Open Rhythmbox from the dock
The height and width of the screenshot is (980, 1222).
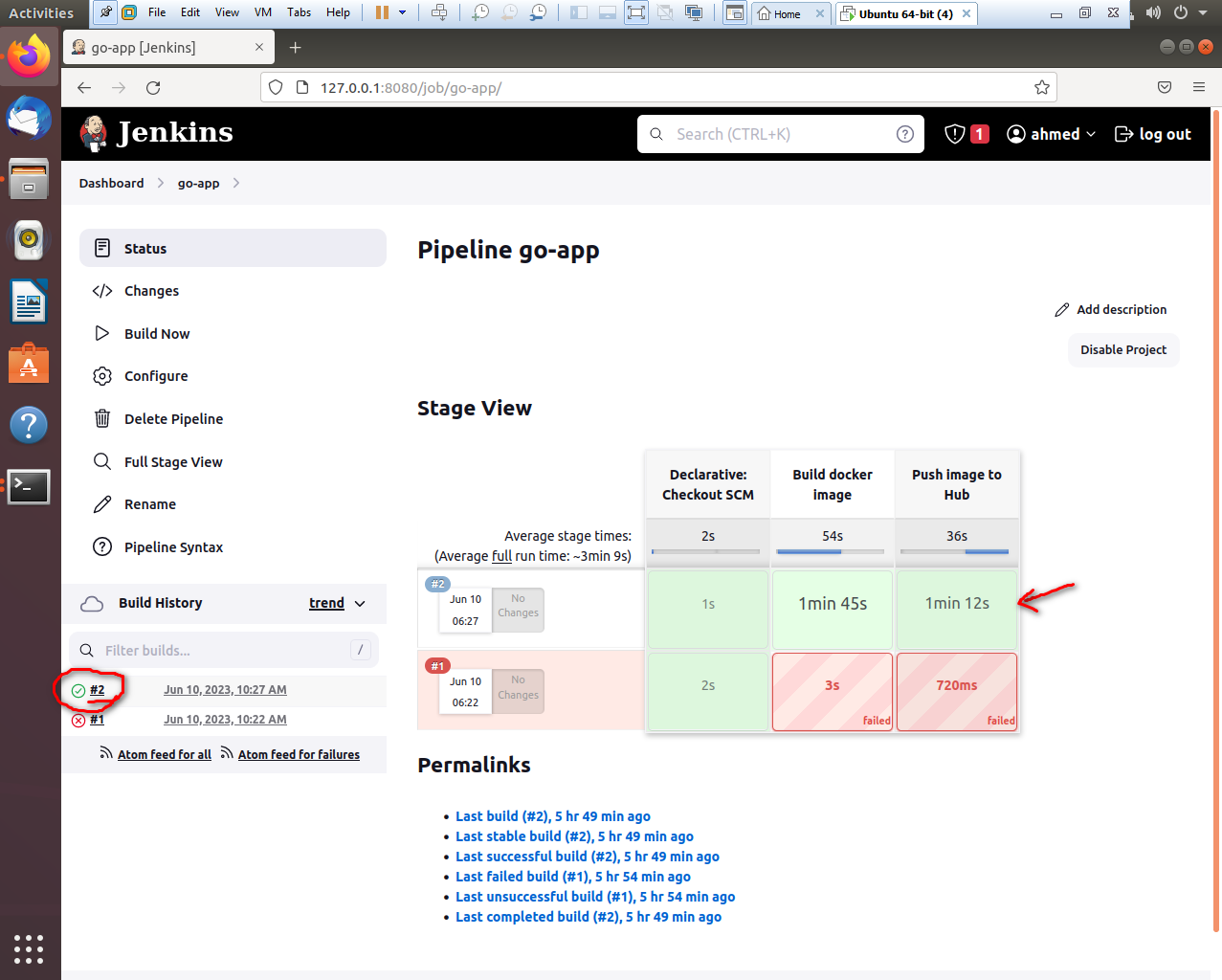click(x=29, y=240)
